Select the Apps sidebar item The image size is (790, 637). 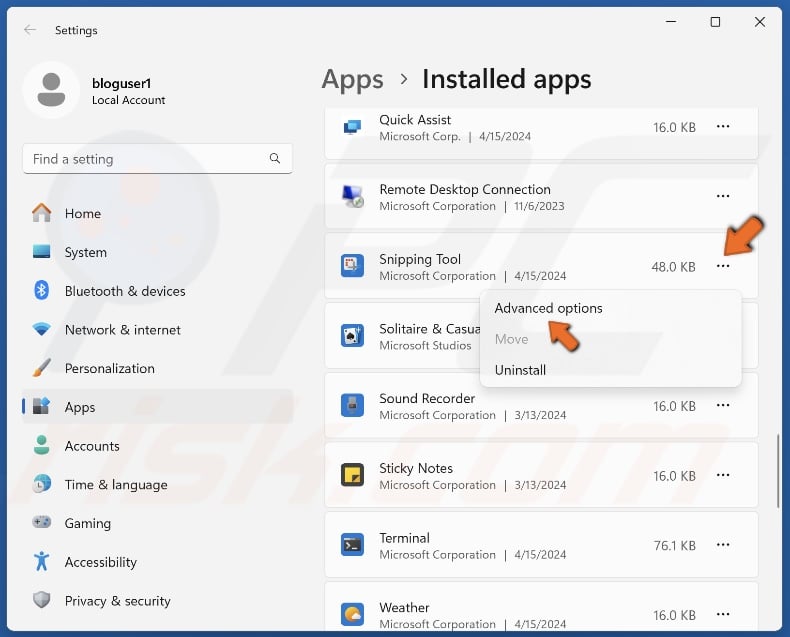tap(158, 407)
